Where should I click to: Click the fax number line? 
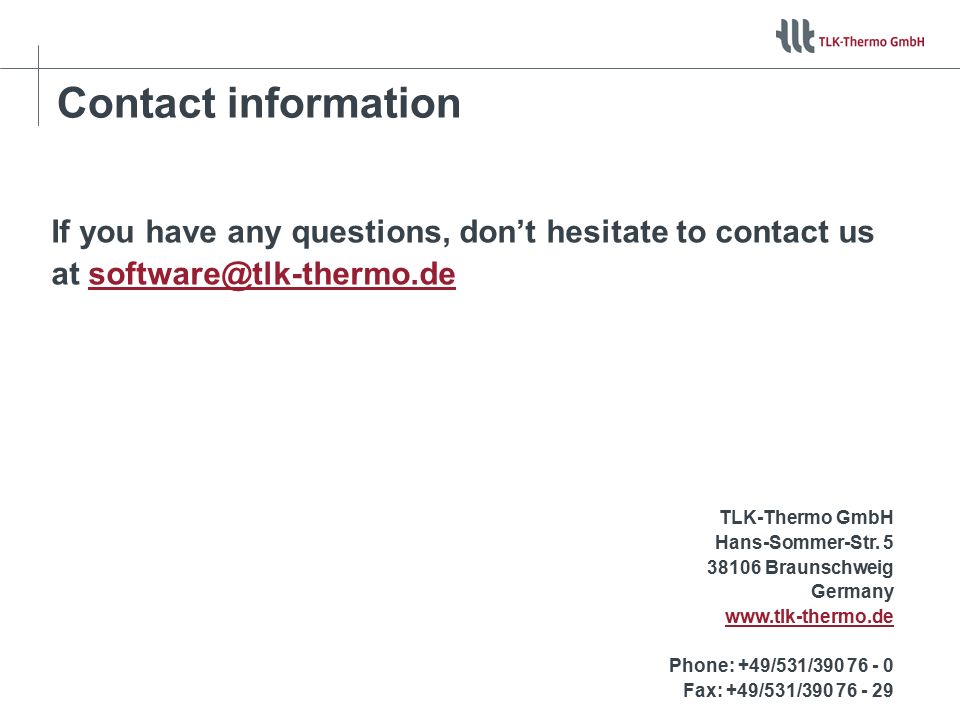click(x=788, y=690)
